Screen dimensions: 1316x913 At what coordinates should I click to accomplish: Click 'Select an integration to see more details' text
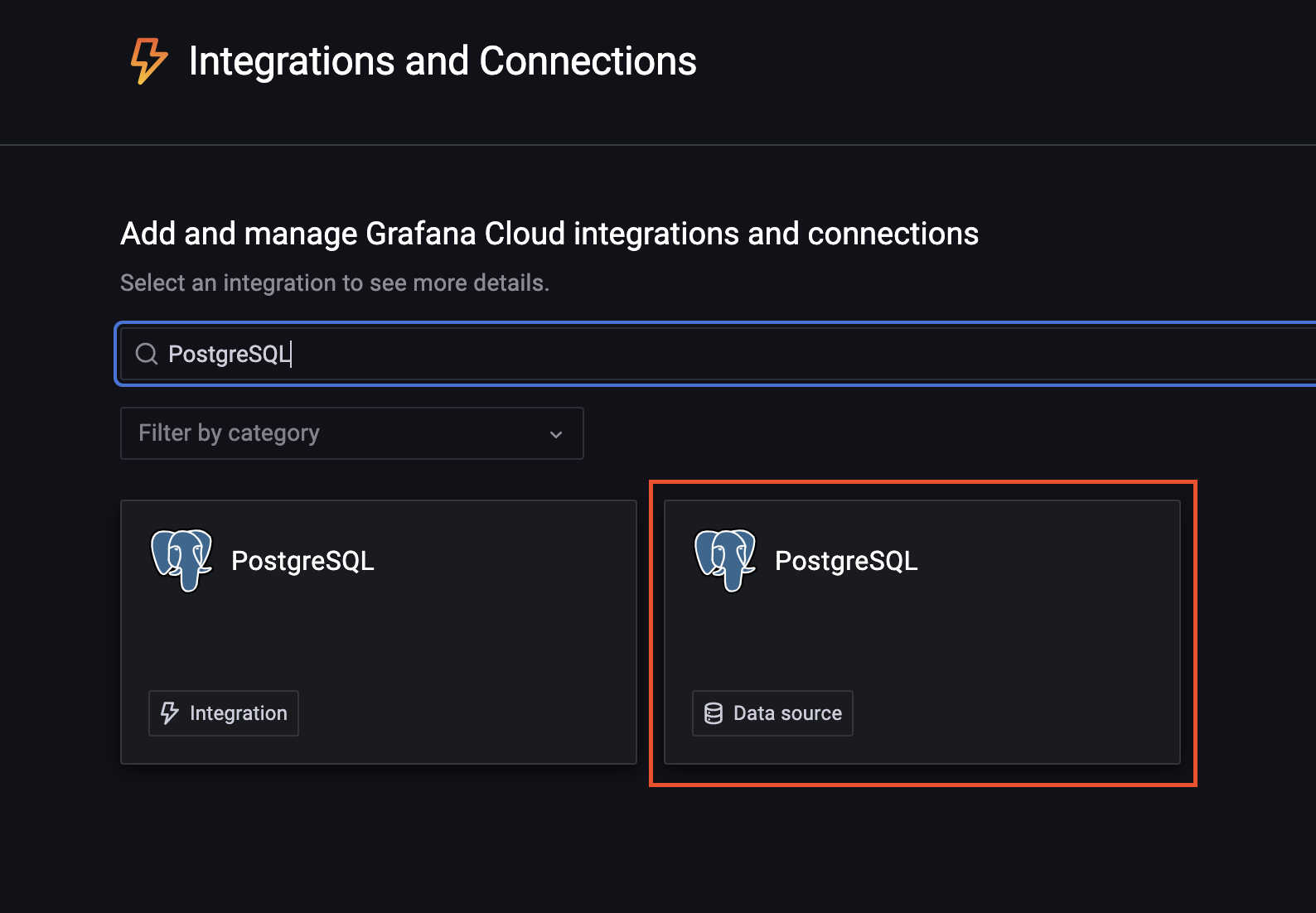[x=335, y=283]
